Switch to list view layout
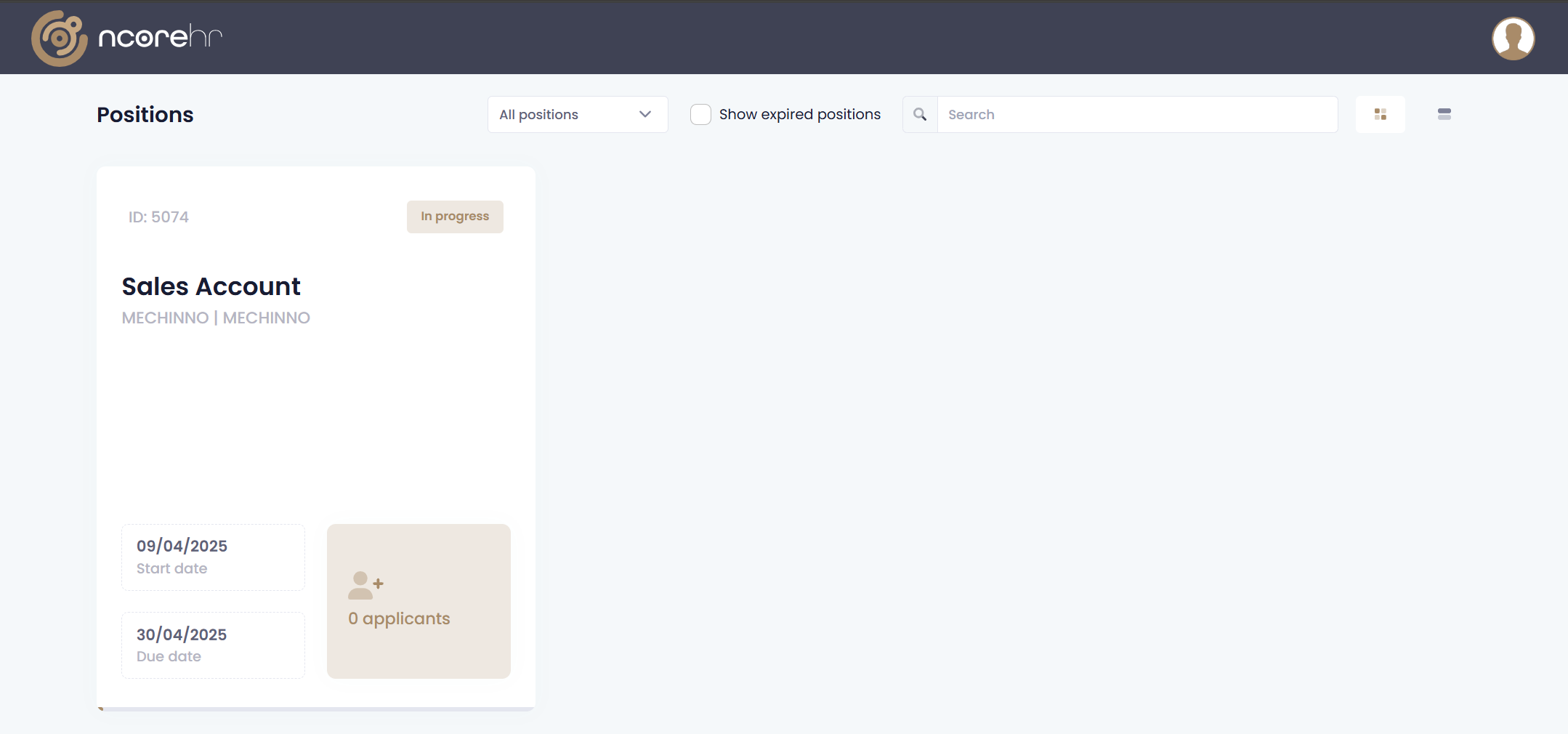The image size is (1568, 734). [x=1444, y=114]
